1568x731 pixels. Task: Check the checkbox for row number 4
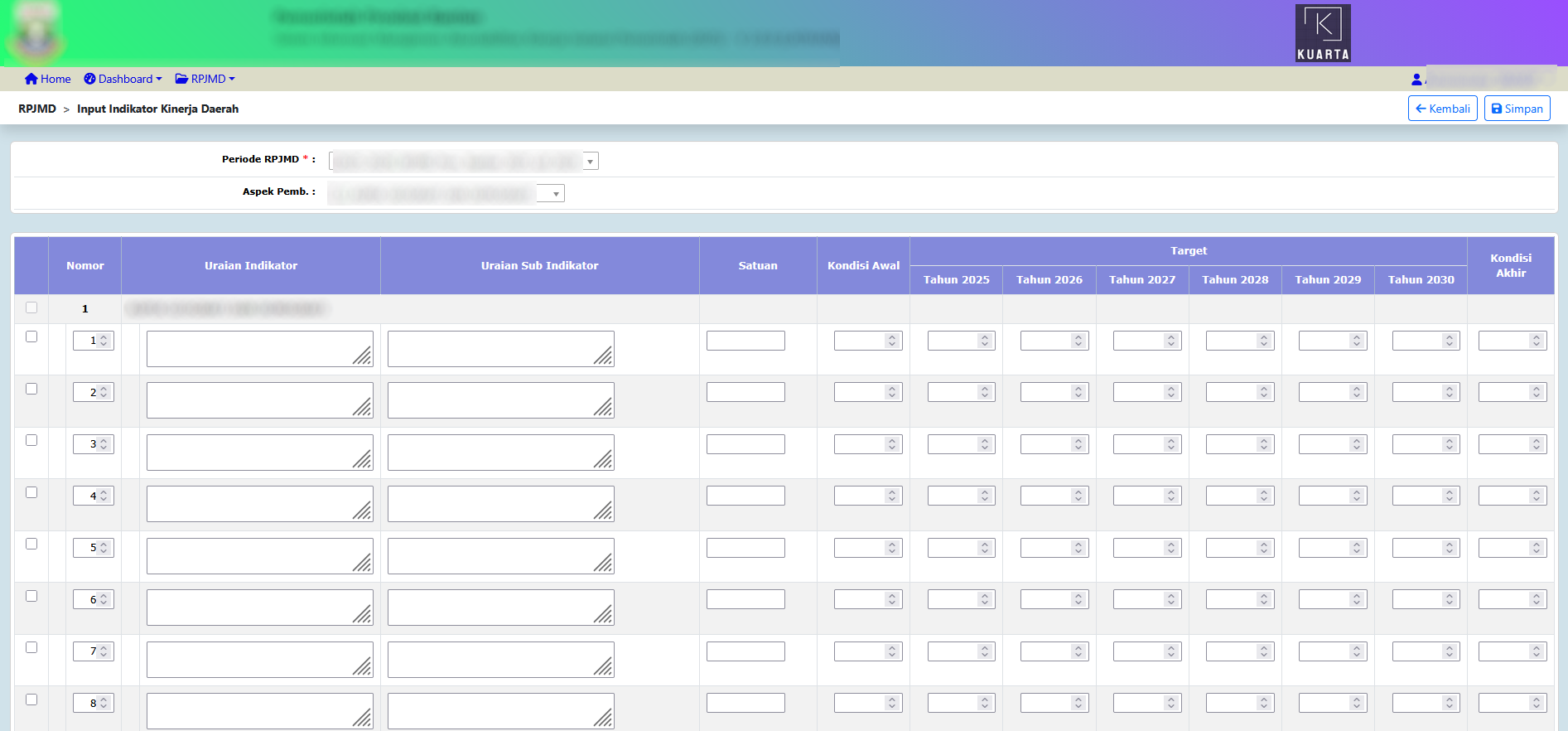[31, 492]
